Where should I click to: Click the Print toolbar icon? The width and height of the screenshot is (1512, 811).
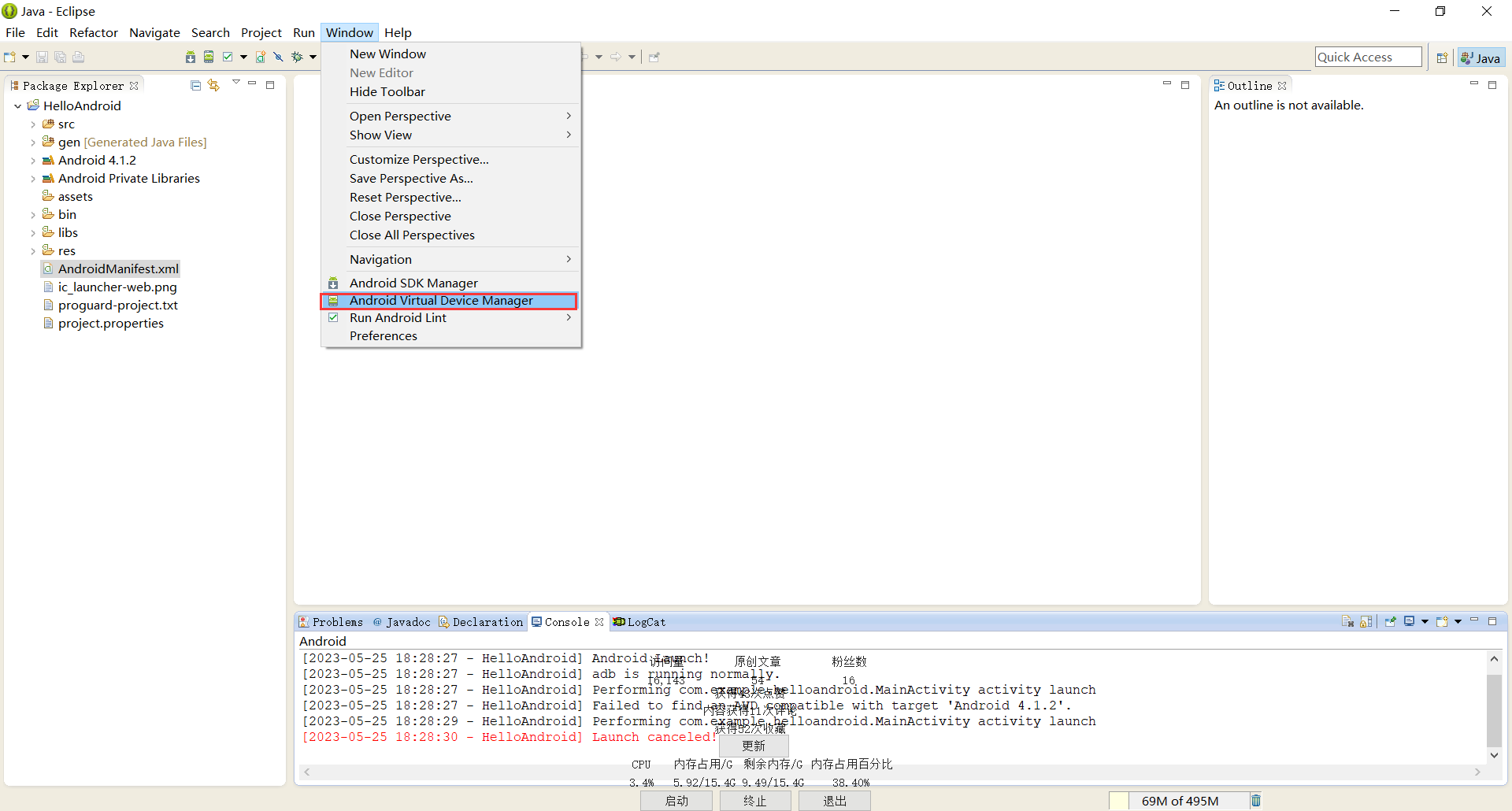(x=79, y=57)
